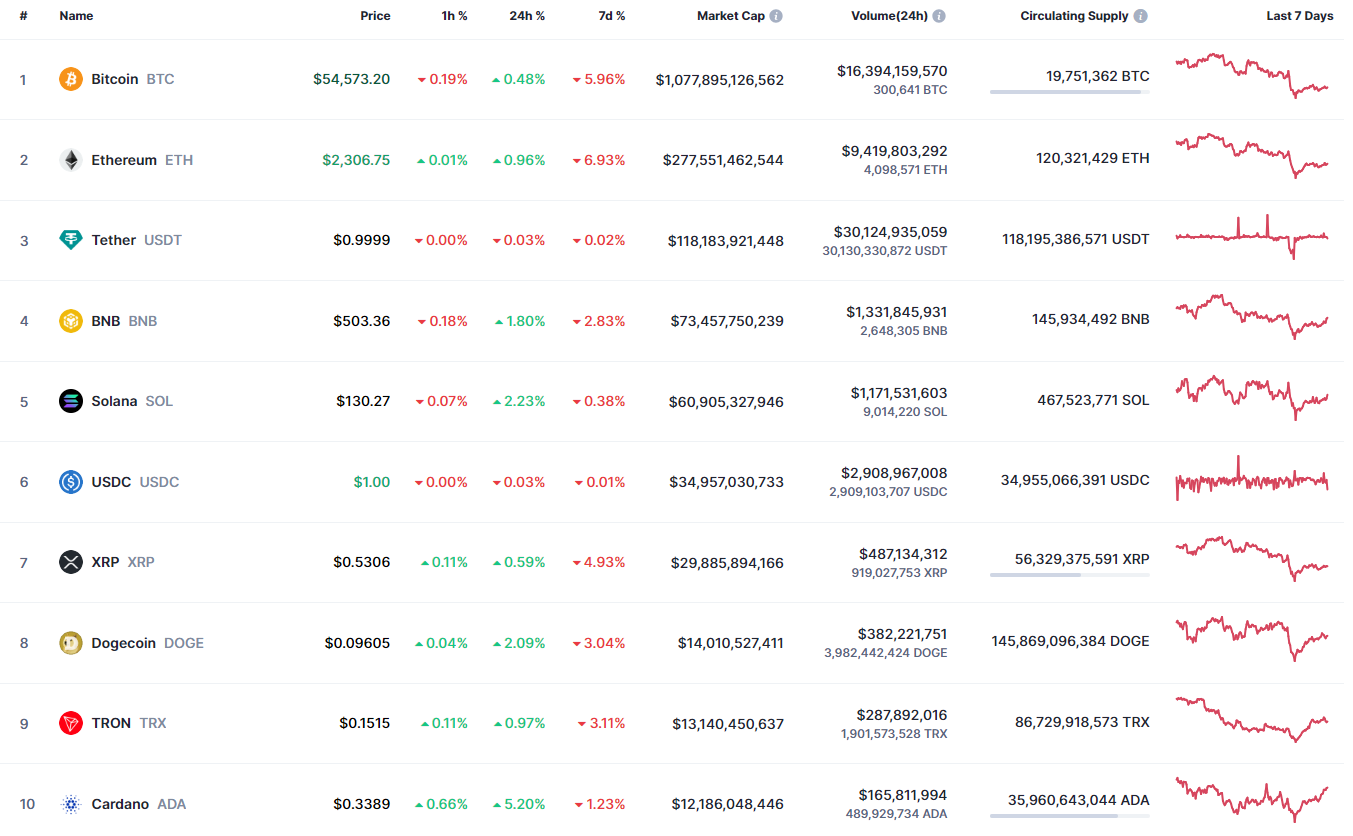Click the Ethereum logo icon
Viewport: 1353px width, 836px height.
(71, 160)
